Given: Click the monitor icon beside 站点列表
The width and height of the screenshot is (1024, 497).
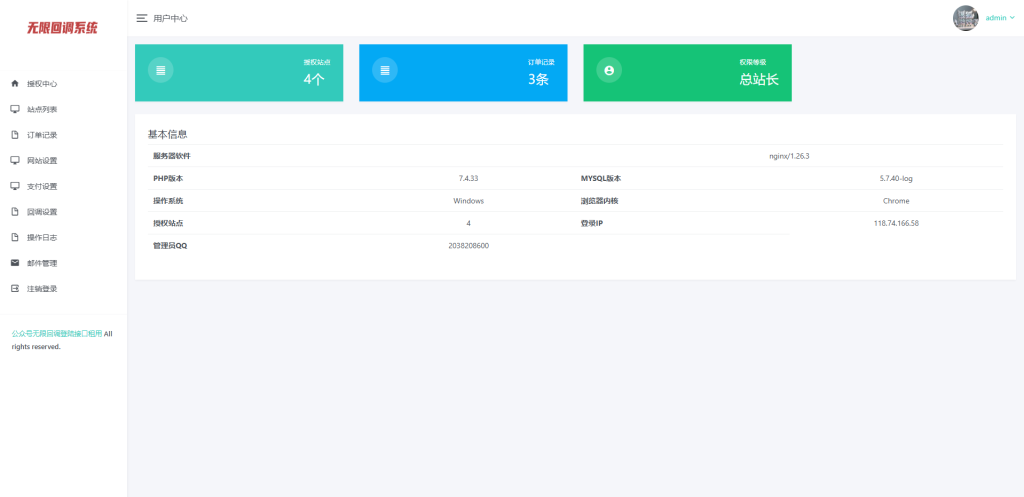Looking at the screenshot, I should tap(15, 109).
